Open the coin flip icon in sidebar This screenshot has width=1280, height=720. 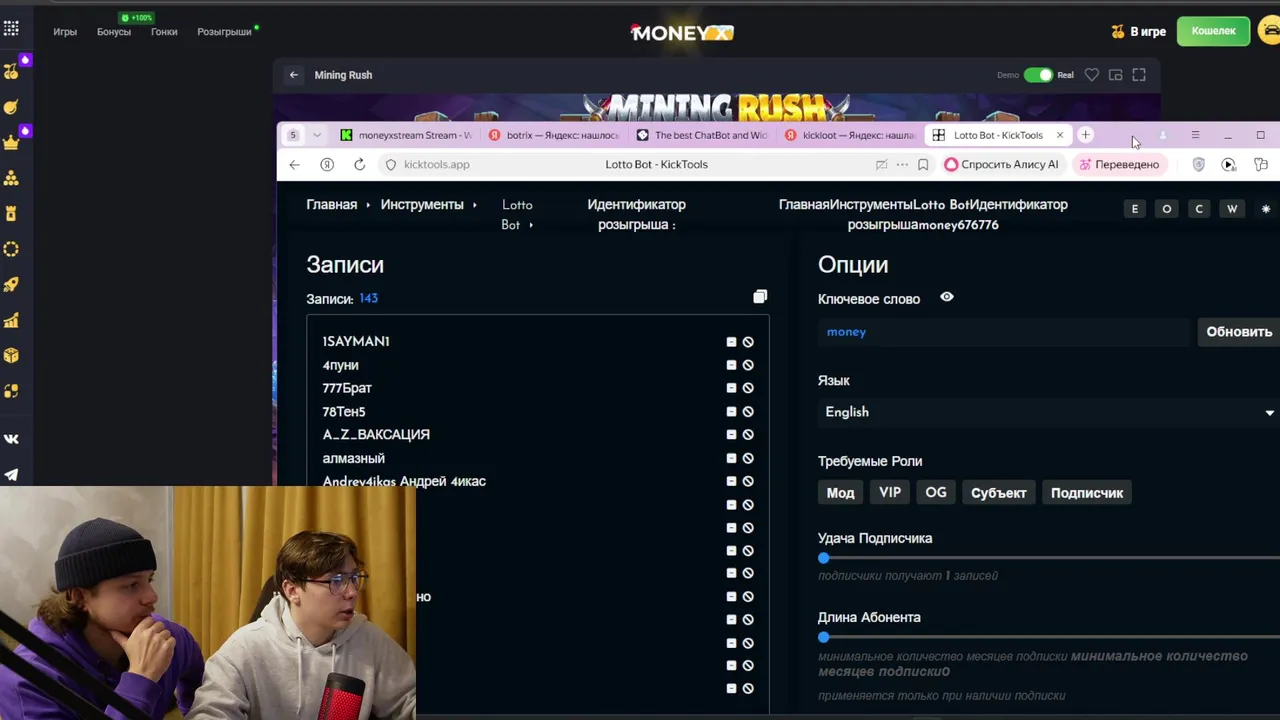pos(11,392)
